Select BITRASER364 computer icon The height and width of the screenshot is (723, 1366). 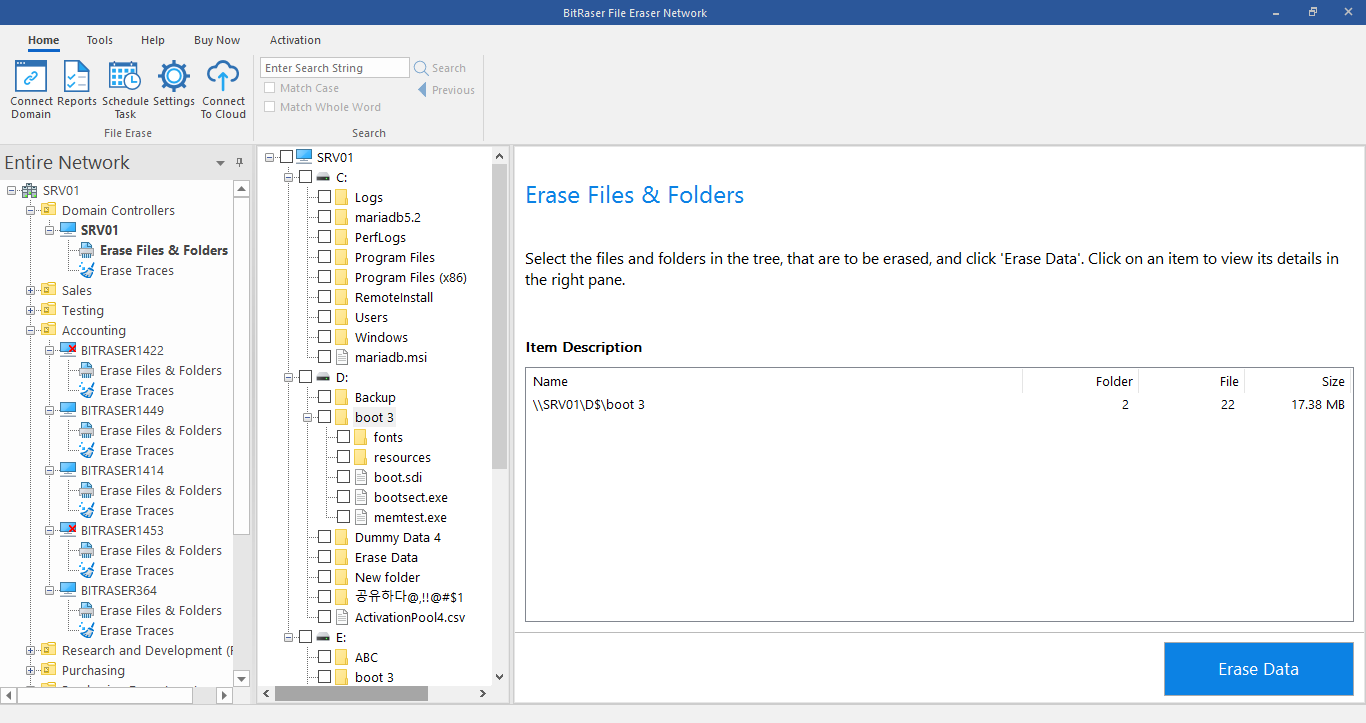[x=68, y=590]
